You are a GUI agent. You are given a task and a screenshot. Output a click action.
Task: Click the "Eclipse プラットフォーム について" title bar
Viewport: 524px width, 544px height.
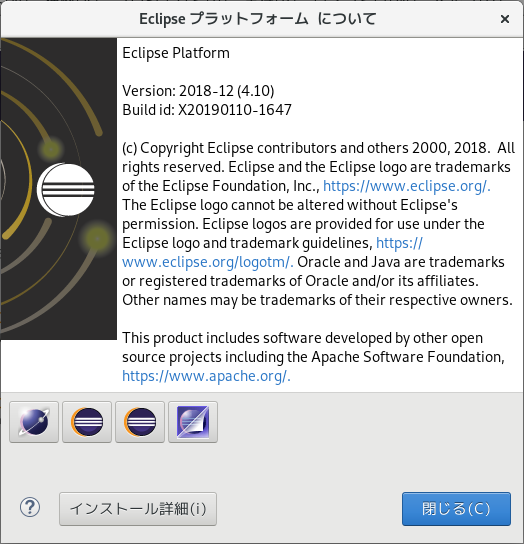(258, 19)
